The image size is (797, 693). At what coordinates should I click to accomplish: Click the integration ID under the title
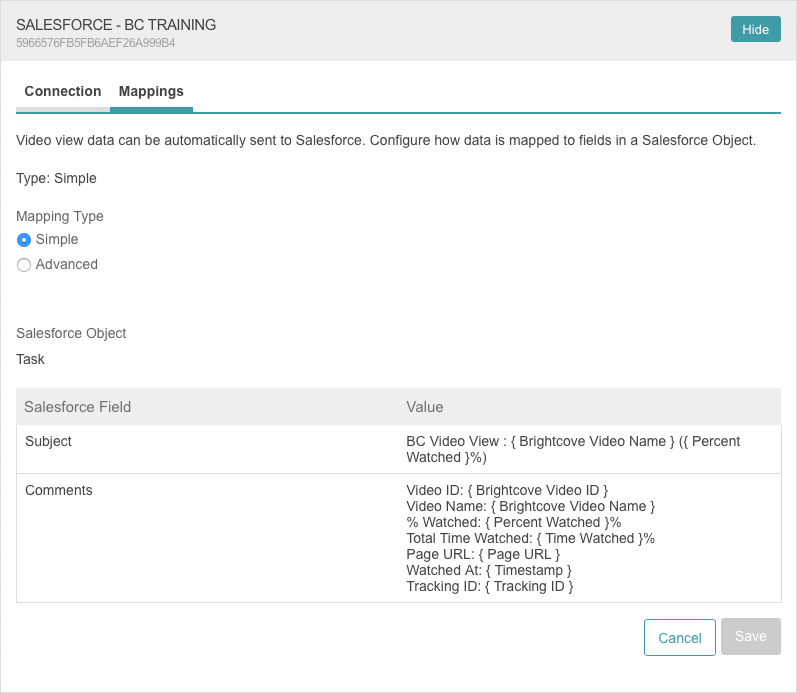pos(96,43)
